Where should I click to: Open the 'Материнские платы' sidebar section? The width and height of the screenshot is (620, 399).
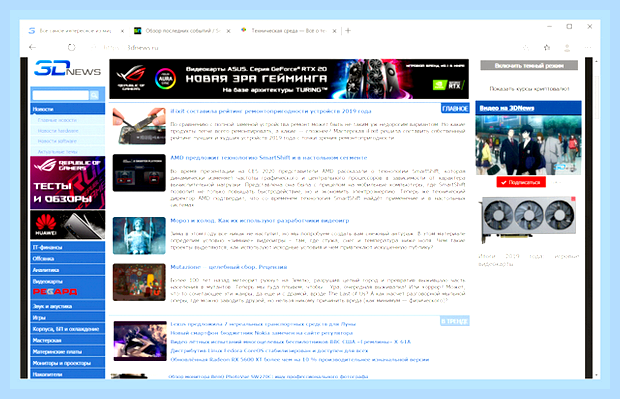[x=68, y=352]
